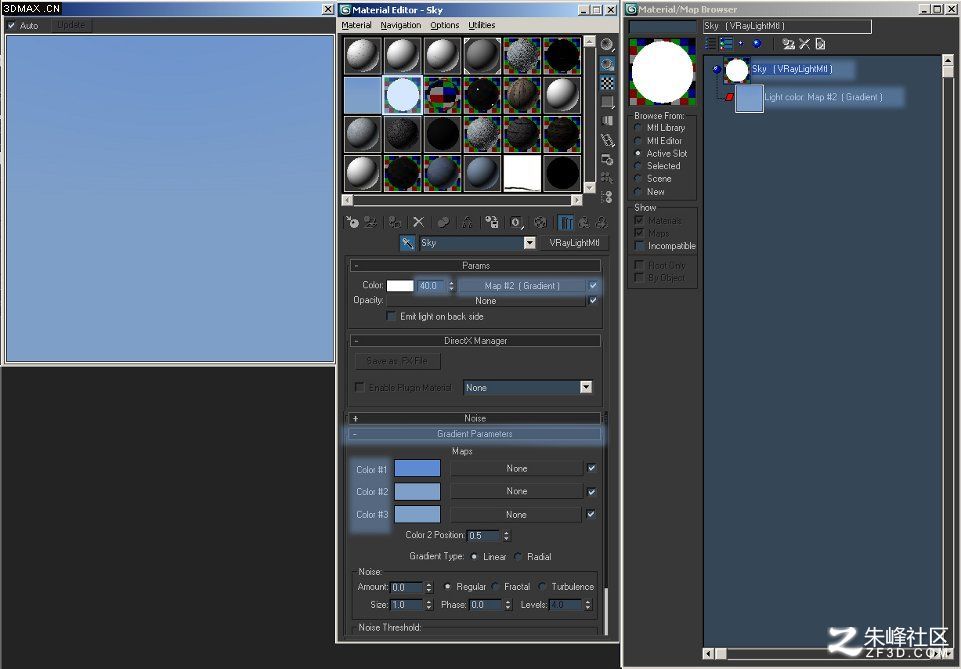Select Sky (VRayLightMtl) in browser tree
Screen dimensions: 961x669
(792, 69)
